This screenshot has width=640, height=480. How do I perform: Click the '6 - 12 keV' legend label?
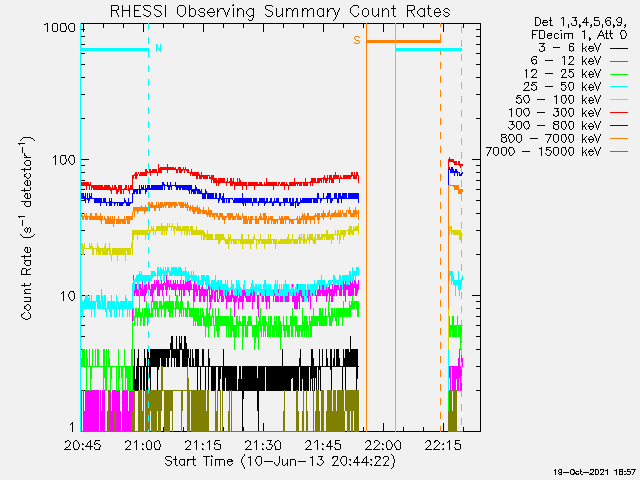point(566,61)
